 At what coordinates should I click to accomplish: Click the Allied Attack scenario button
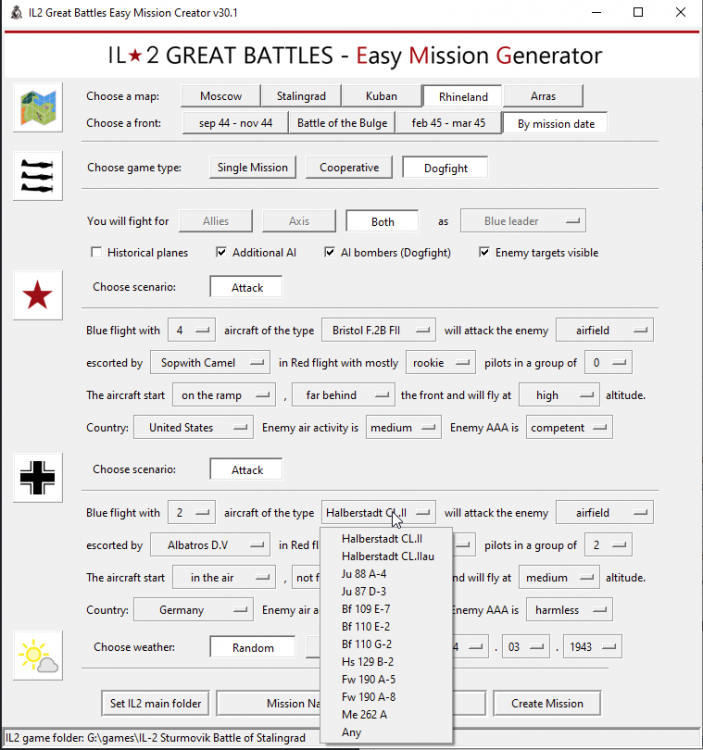tap(246, 287)
